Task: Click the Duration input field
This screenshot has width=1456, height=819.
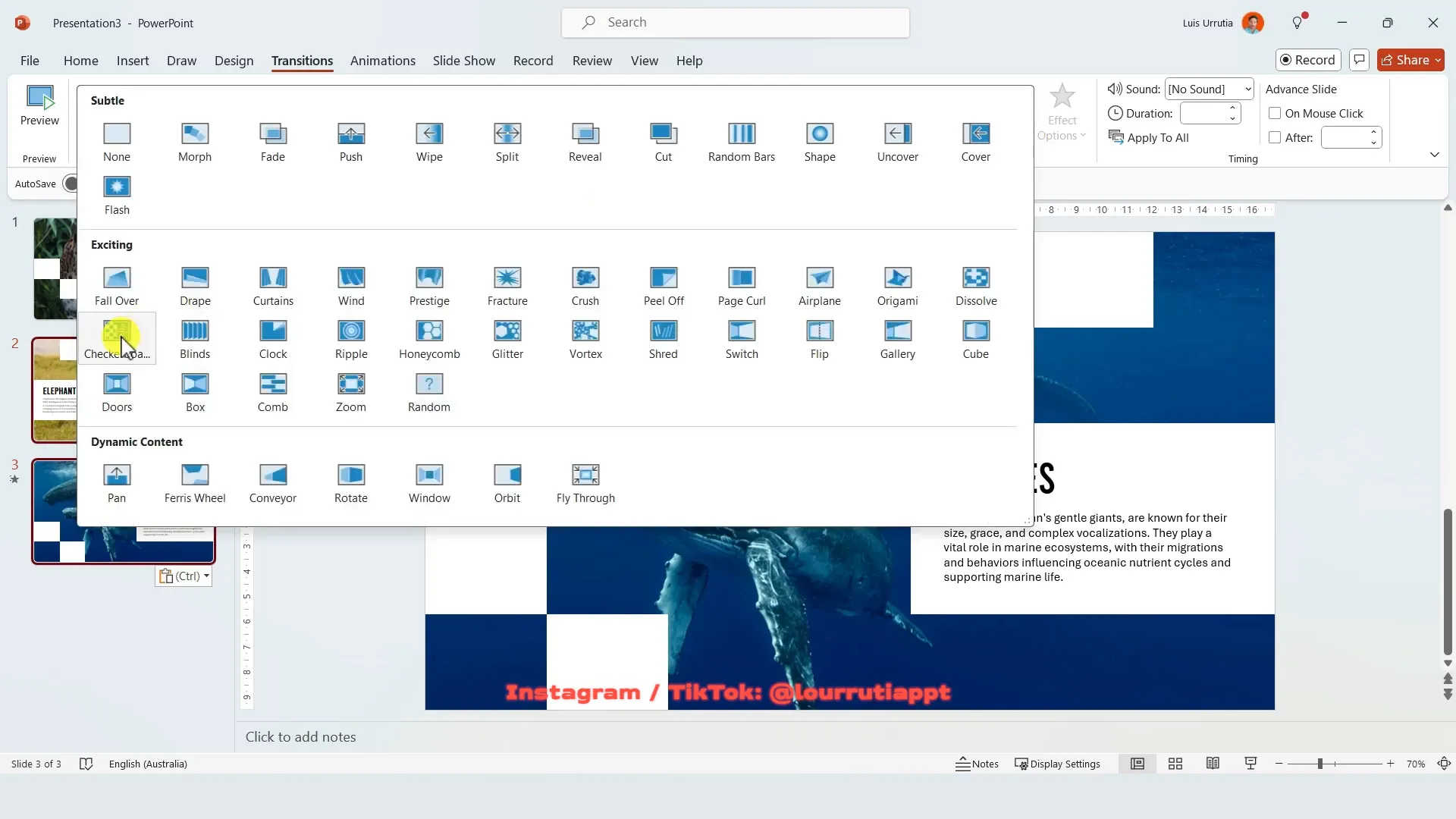Action: tap(1203, 113)
